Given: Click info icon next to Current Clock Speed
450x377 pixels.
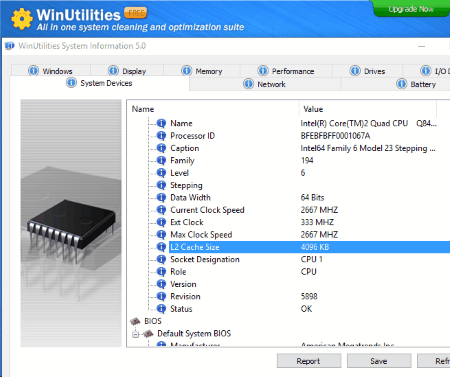Looking at the screenshot, I should (x=161, y=210).
